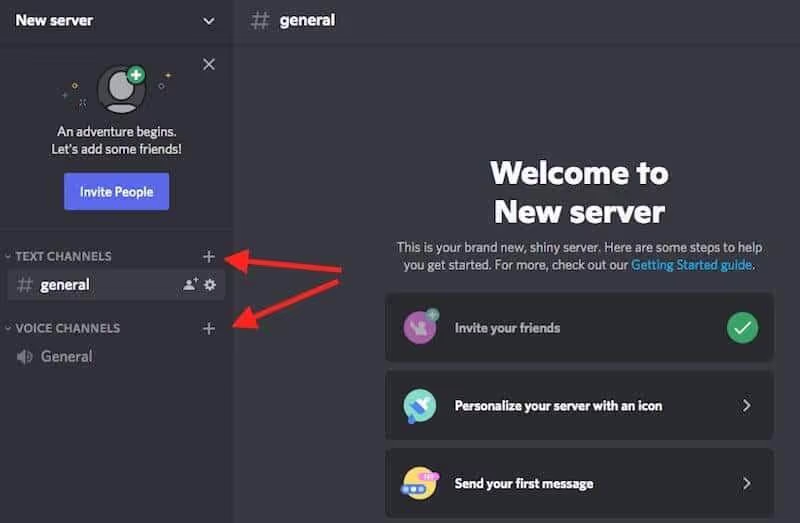Screen dimensions: 800x523
Task: Click green checkmark on Invite your friends
Action: pyautogui.click(x=742, y=328)
